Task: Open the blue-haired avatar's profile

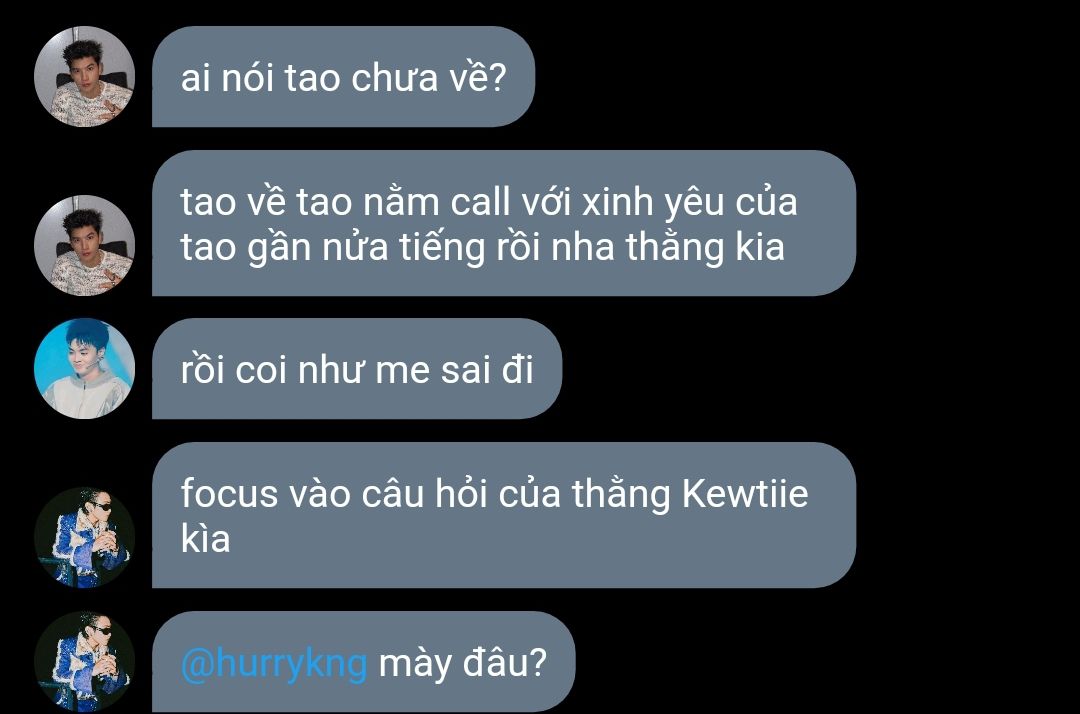Action: pos(84,368)
